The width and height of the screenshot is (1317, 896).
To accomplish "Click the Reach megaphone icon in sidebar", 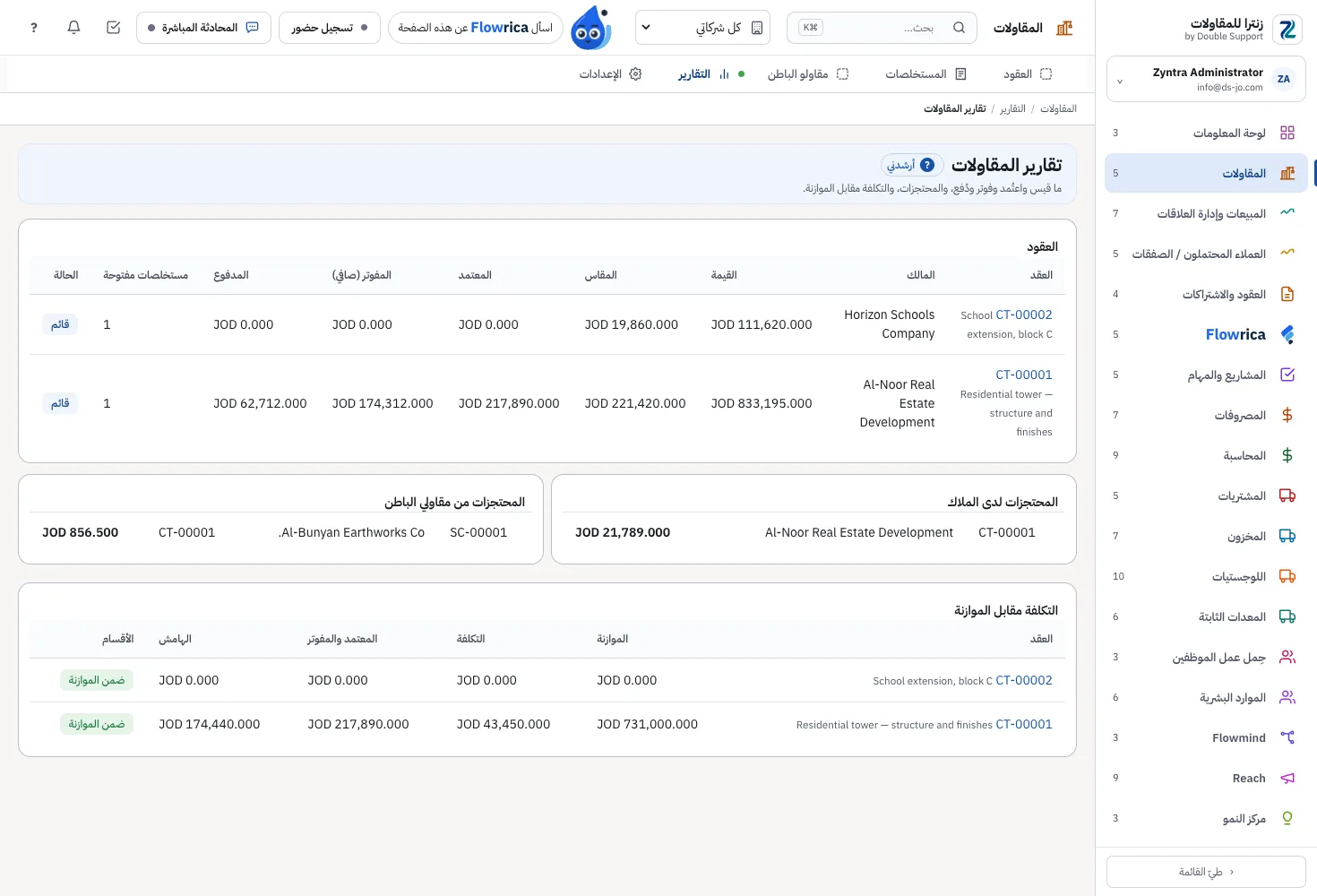I will click(1287, 778).
